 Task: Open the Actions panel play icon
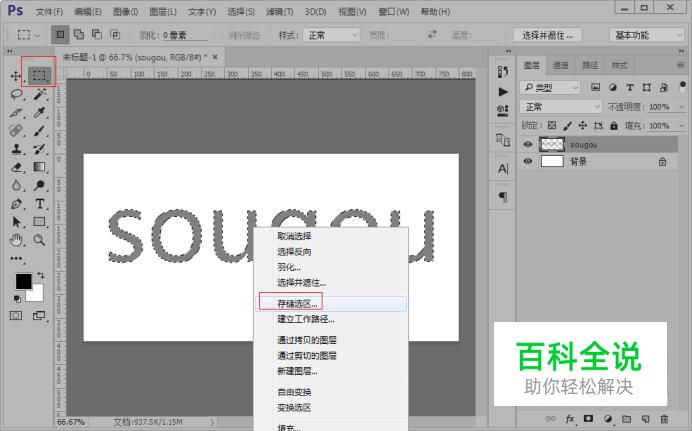[x=503, y=91]
